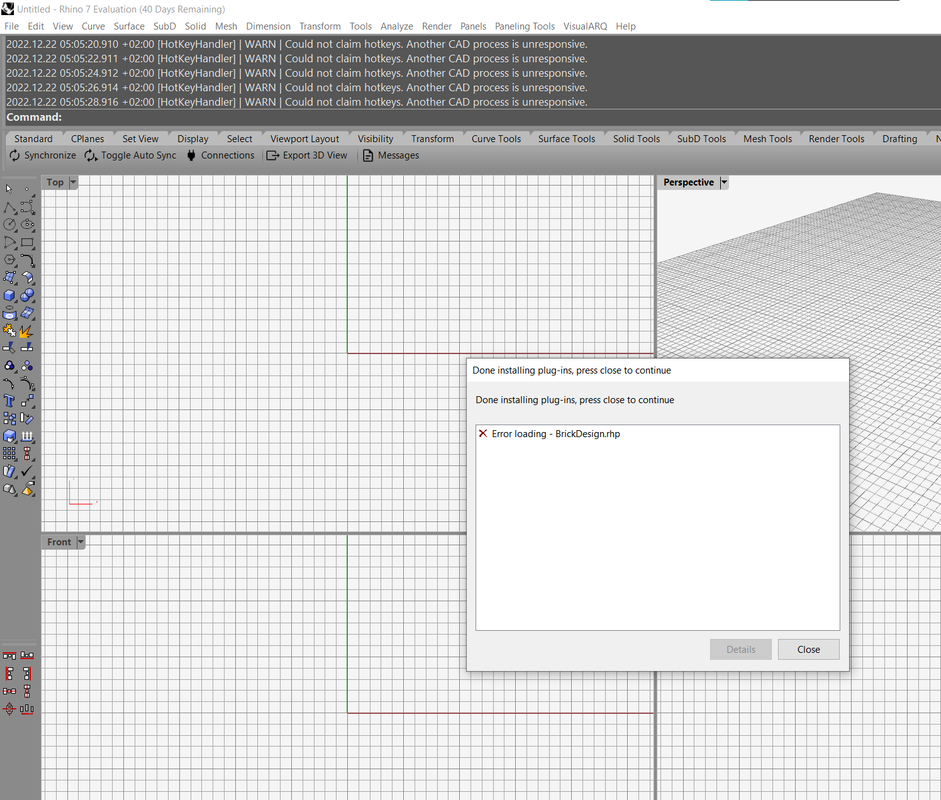Switch to the Mesh Tools tab
This screenshot has height=800, width=941.
(768, 139)
